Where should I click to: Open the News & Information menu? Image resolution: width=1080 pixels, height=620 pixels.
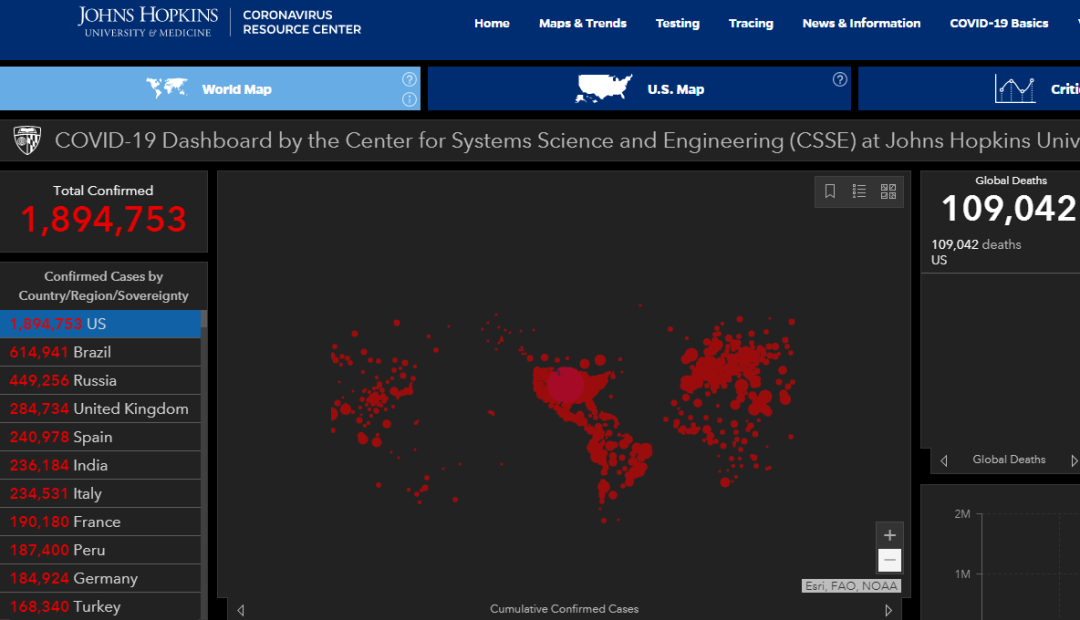[861, 23]
